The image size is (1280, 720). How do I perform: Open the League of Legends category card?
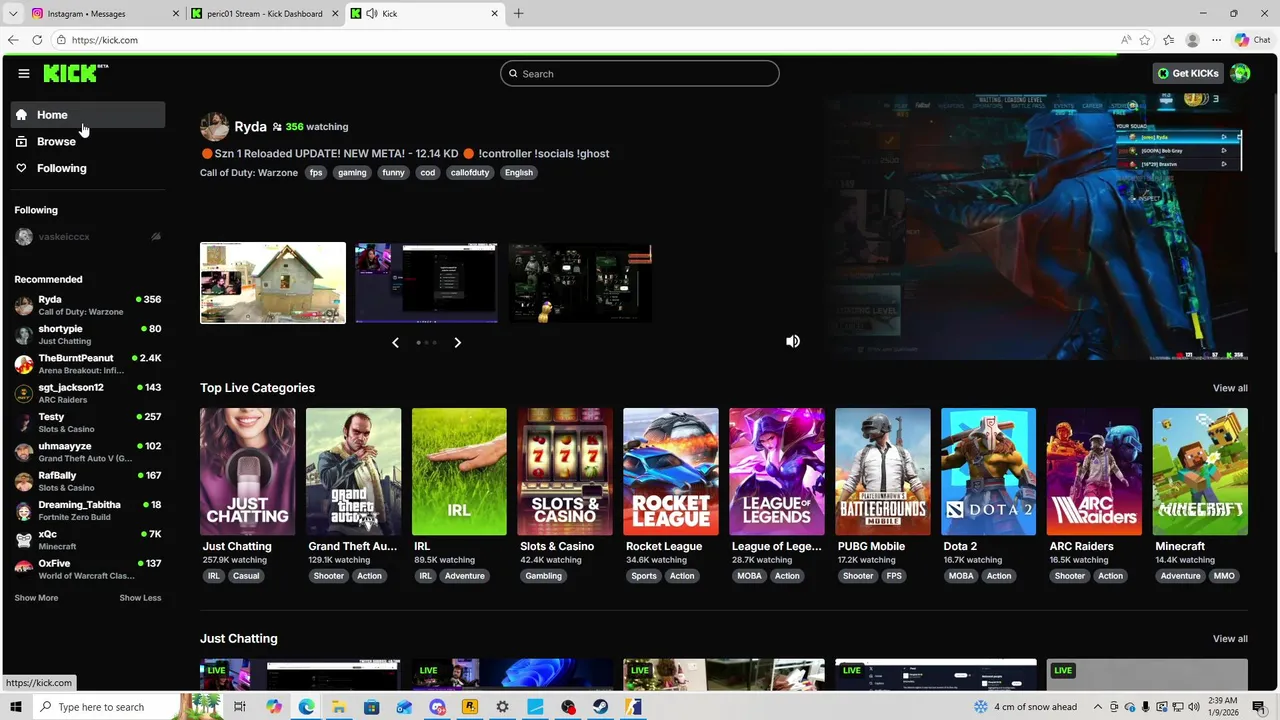[x=777, y=471]
